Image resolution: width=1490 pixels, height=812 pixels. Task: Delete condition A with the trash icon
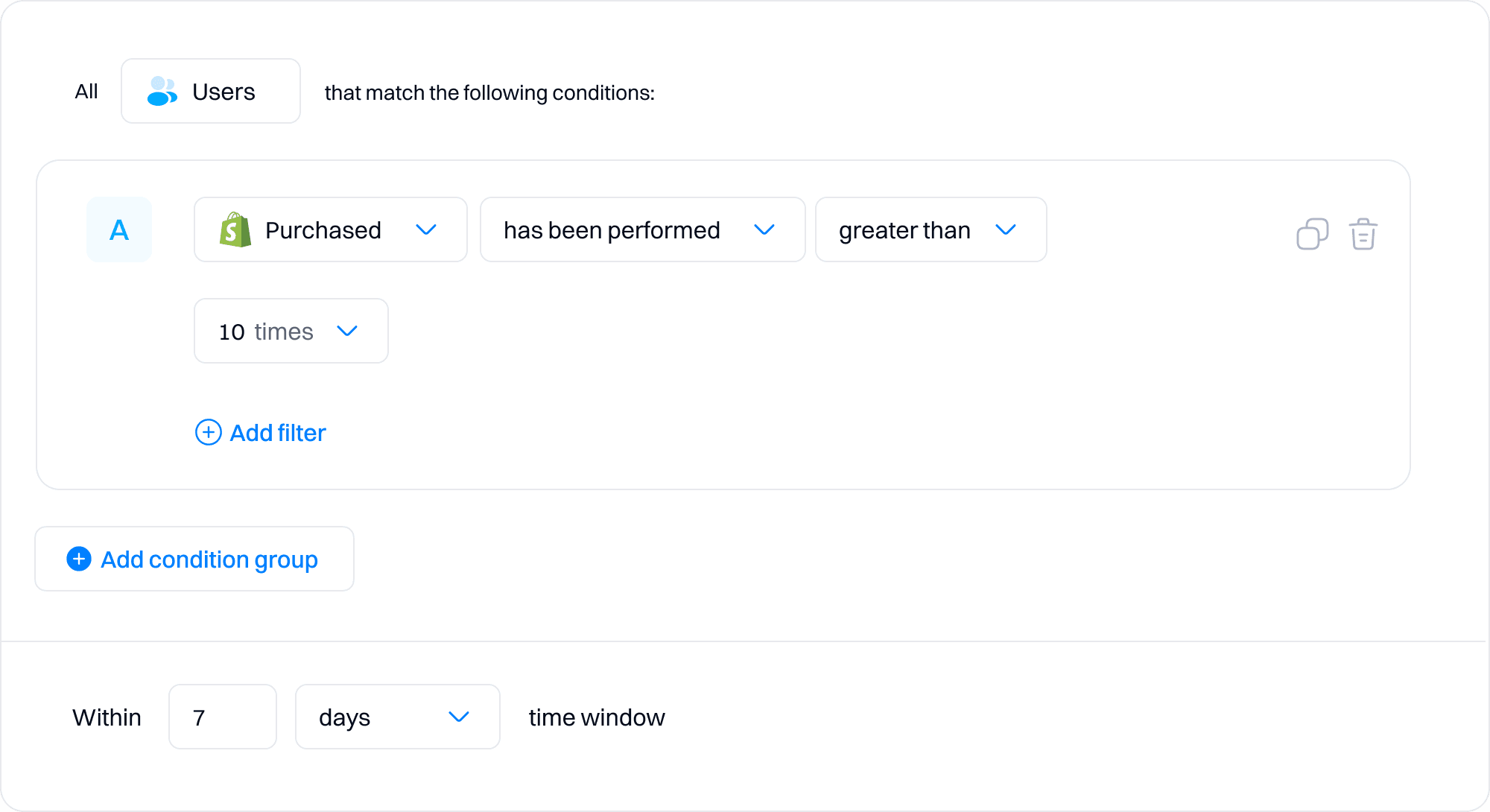tap(1363, 234)
